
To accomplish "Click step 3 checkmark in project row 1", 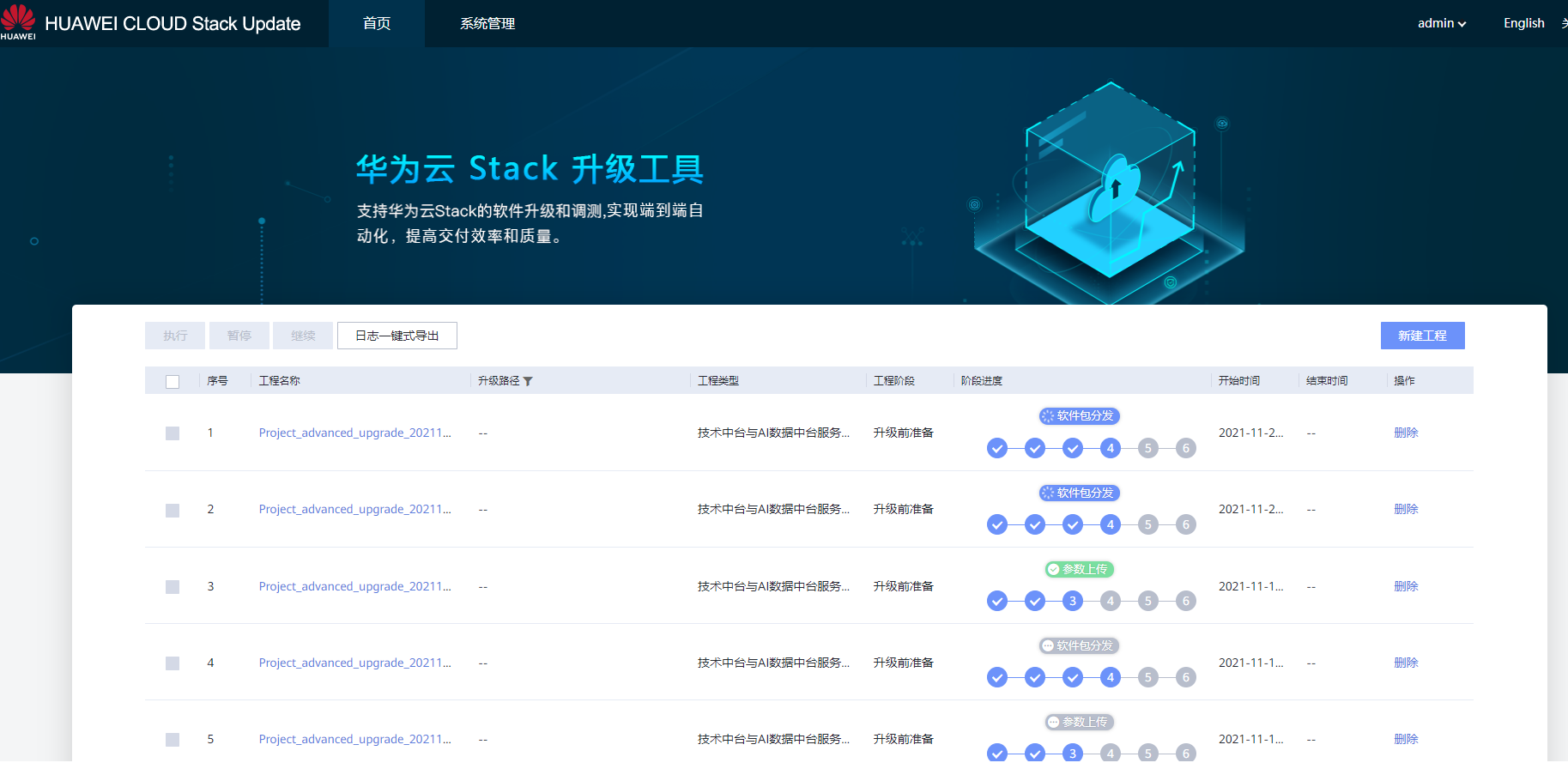I will pyautogui.click(x=1073, y=448).
